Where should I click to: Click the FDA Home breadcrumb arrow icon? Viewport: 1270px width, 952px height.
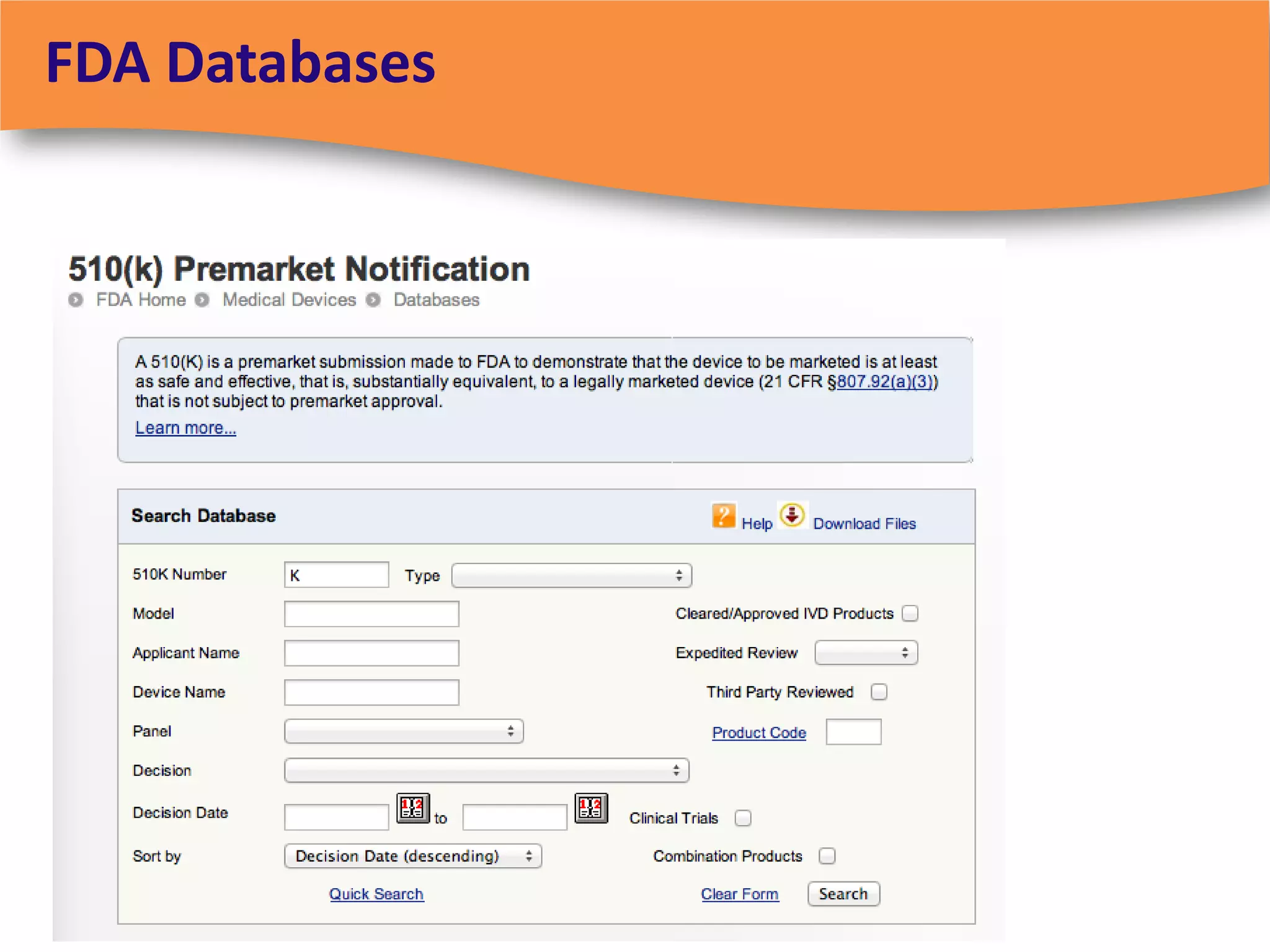[x=76, y=300]
